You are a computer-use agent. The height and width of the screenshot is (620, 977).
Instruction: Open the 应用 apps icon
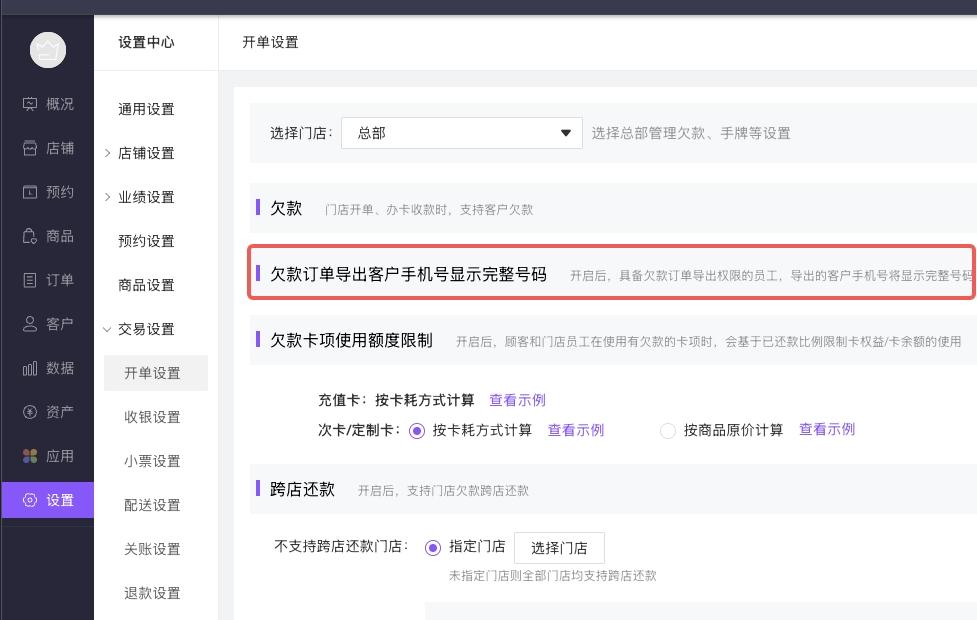coord(30,456)
